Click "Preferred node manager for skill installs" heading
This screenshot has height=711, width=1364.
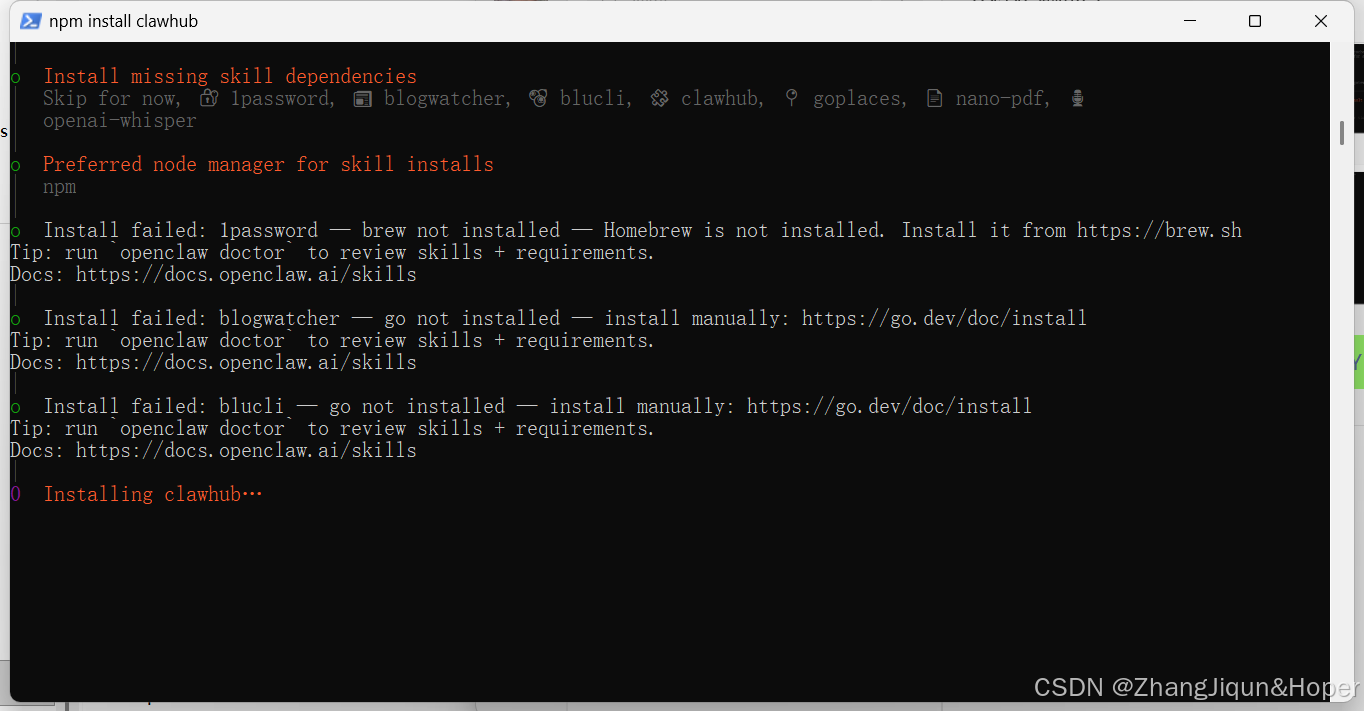[x=268, y=164]
